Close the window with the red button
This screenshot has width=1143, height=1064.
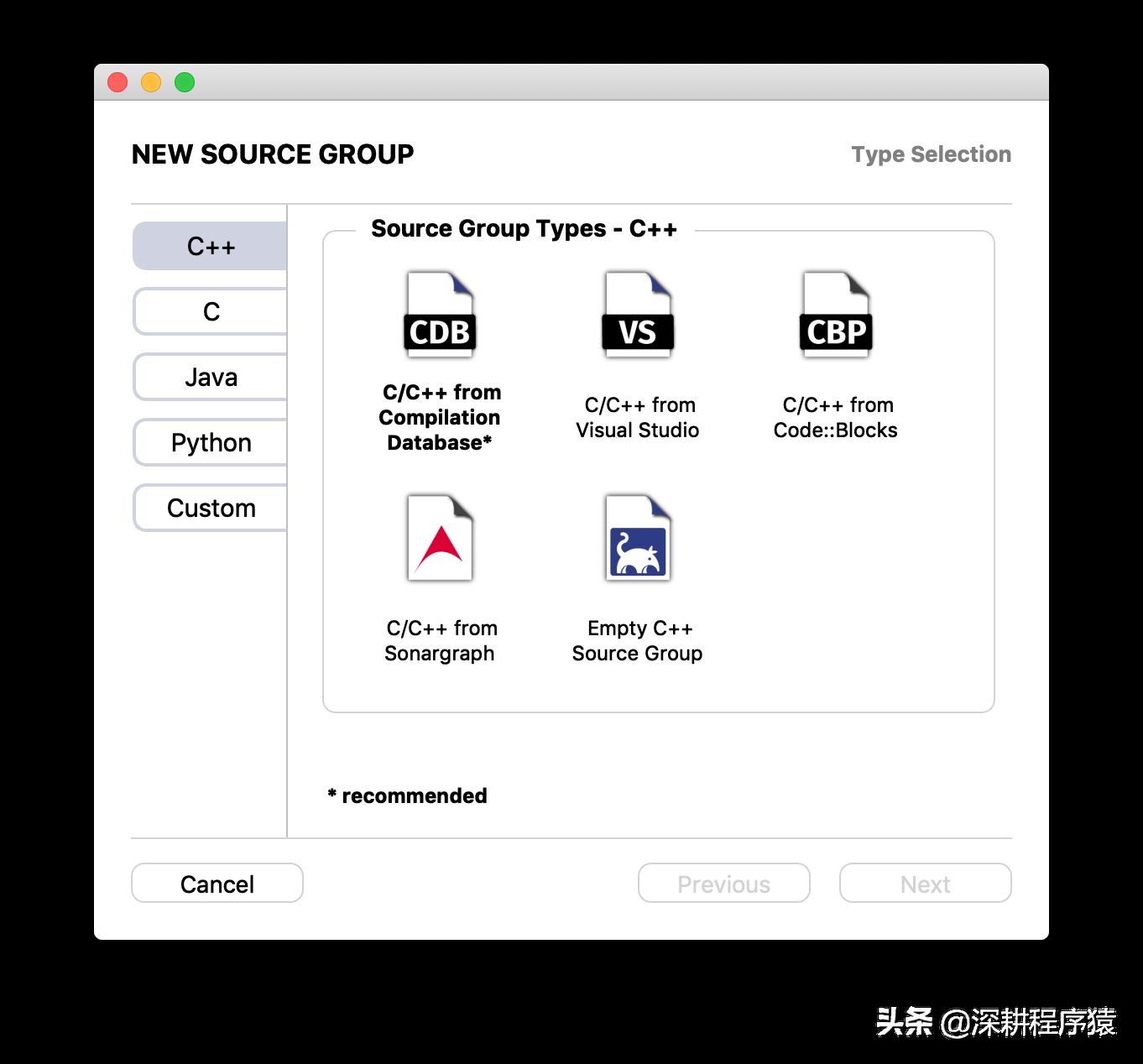(117, 82)
